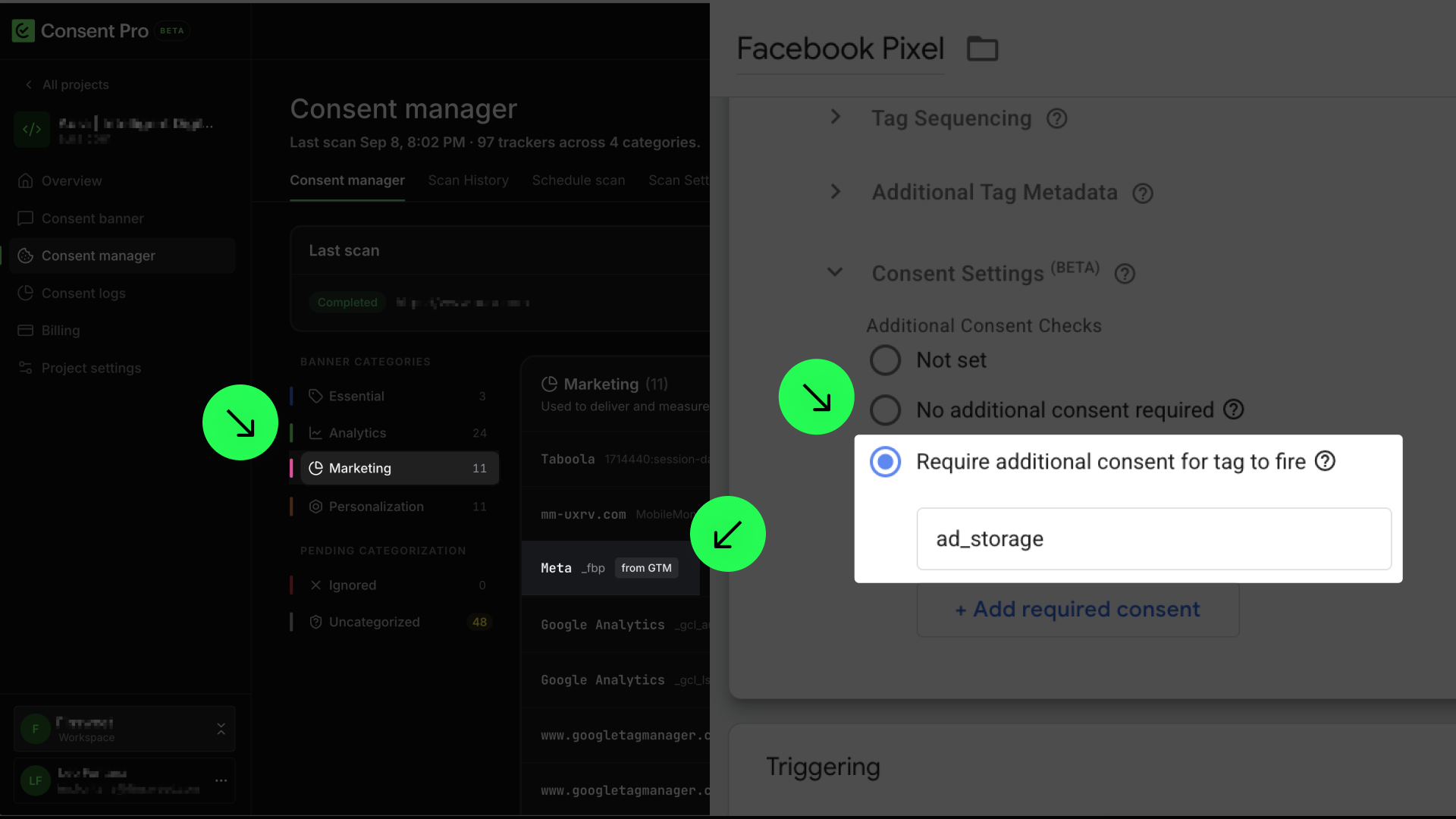1456x819 pixels.
Task: Click Add required consent button
Action: point(1078,610)
